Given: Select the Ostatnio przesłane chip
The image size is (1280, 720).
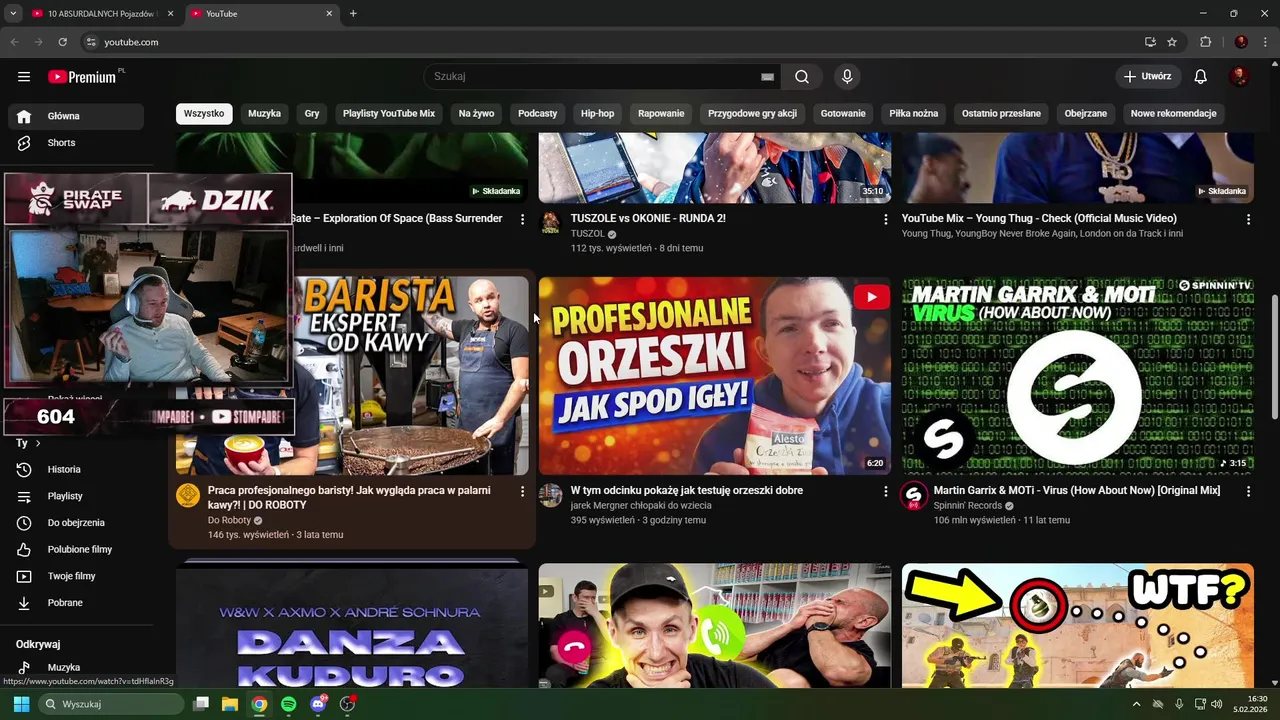Looking at the screenshot, I should tap(1001, 114).
